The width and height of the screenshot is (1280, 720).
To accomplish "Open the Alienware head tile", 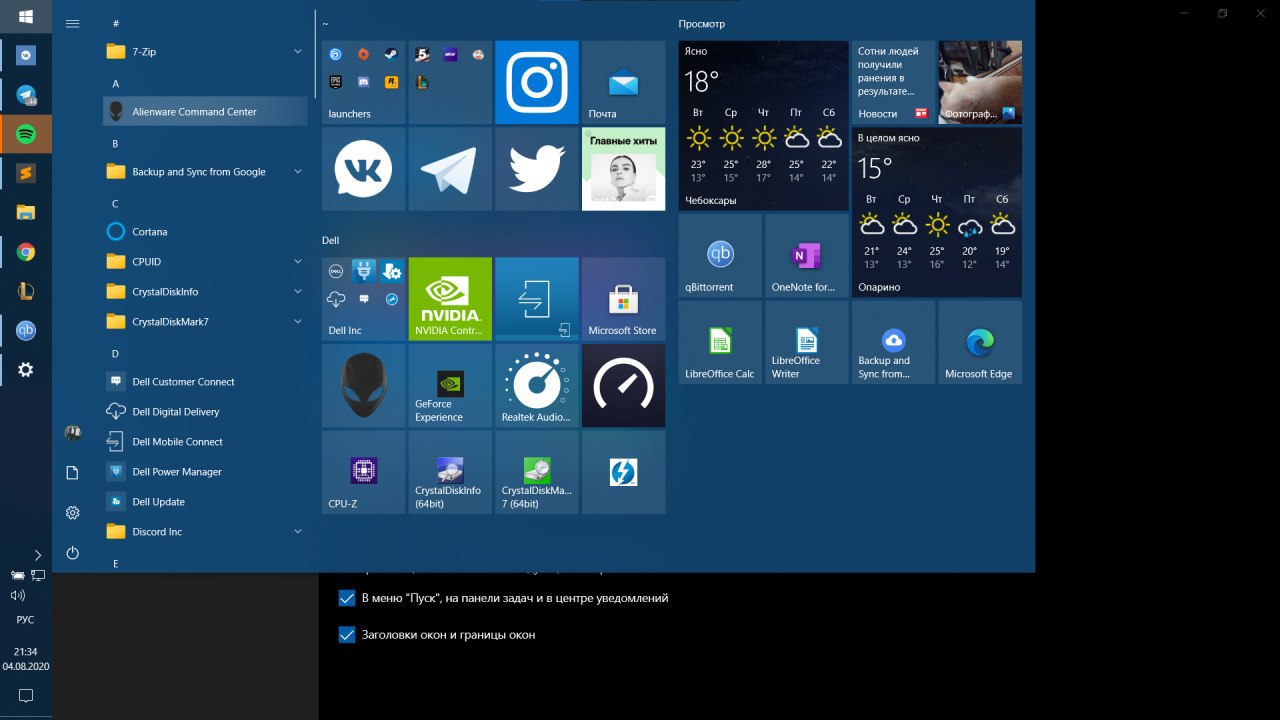I will click(x=364, y=386).
